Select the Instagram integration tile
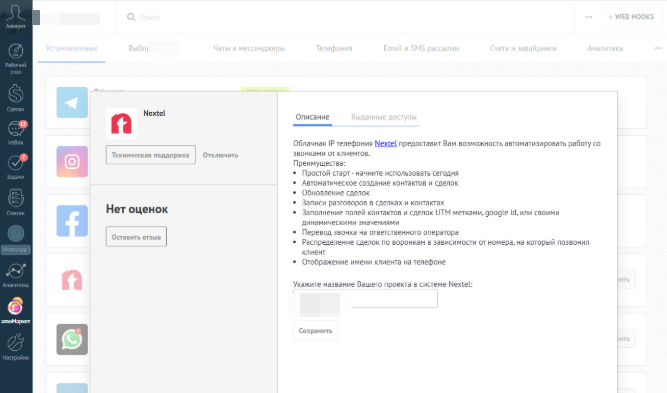Screen dimensions: 667x393 pos(72,162)
